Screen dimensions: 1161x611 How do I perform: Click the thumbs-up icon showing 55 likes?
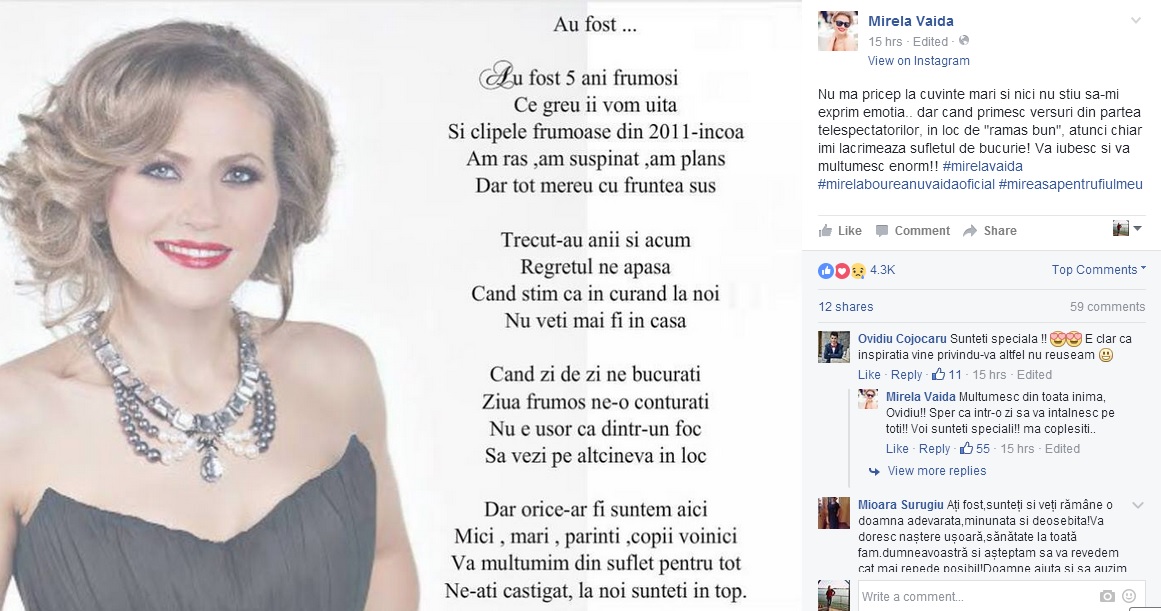tap(966, 448)
